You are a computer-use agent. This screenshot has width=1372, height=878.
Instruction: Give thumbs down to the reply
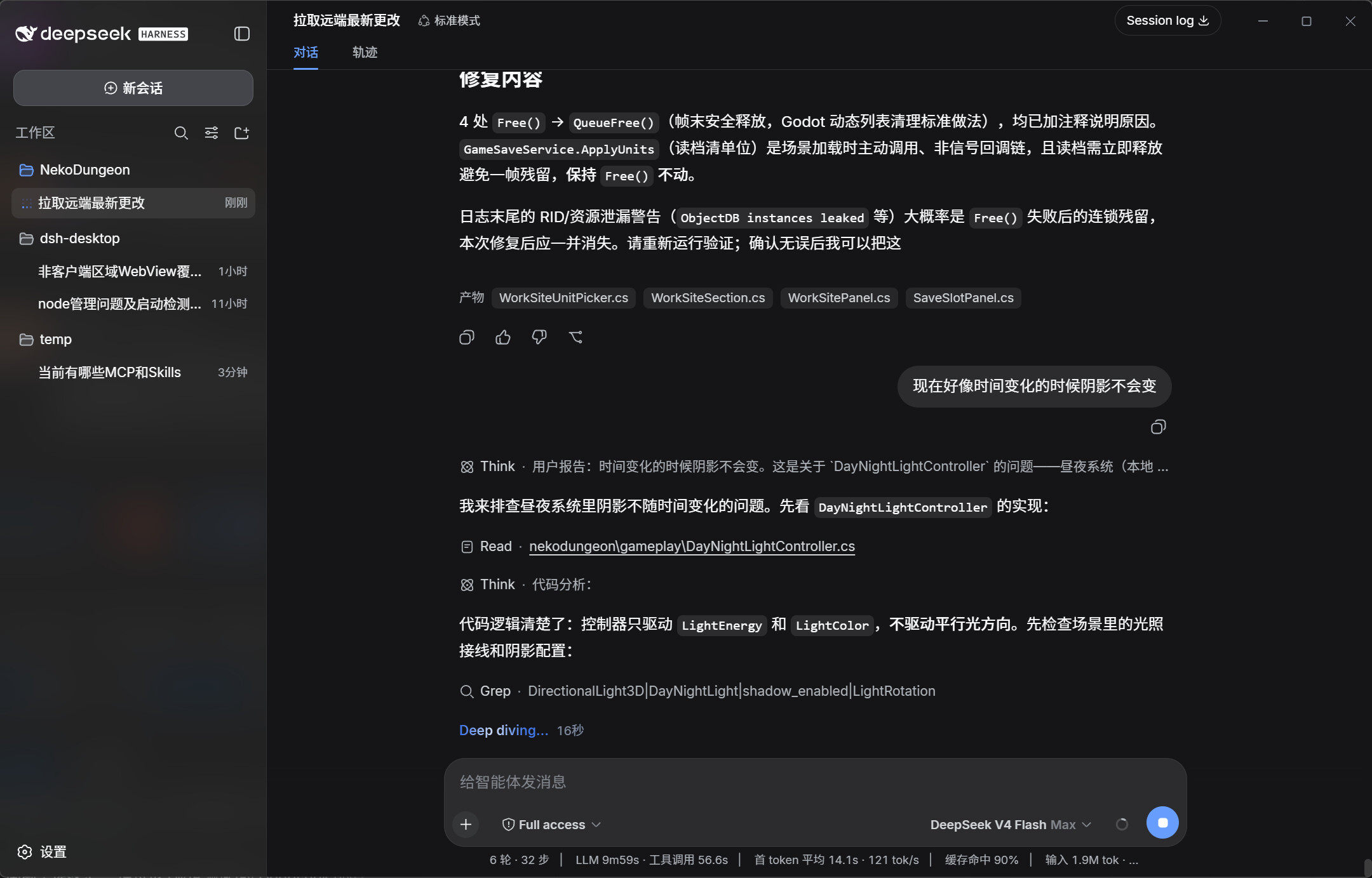coord(539,337)
